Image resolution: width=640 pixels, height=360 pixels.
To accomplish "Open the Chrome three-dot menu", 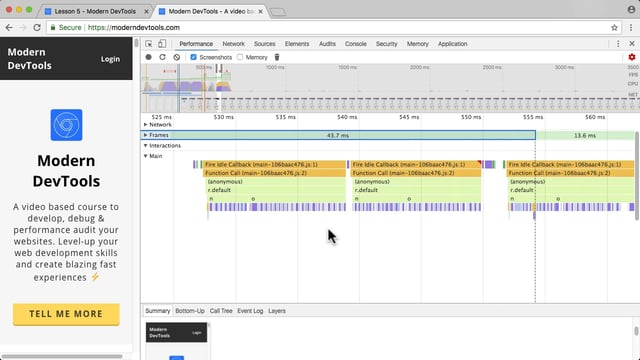I will point(631,28).
